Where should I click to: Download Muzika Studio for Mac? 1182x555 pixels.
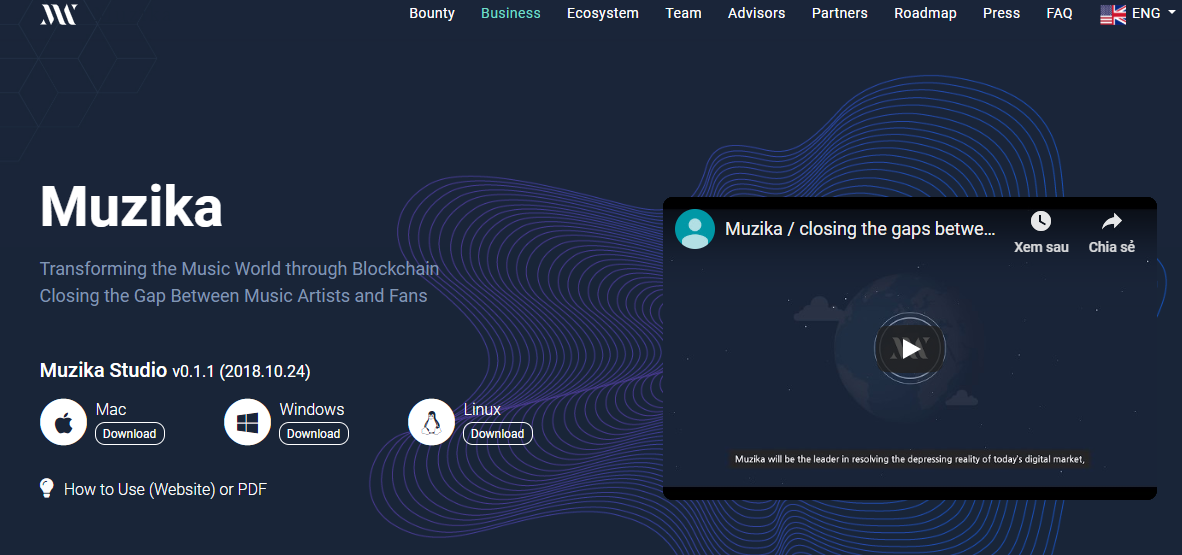130,434
